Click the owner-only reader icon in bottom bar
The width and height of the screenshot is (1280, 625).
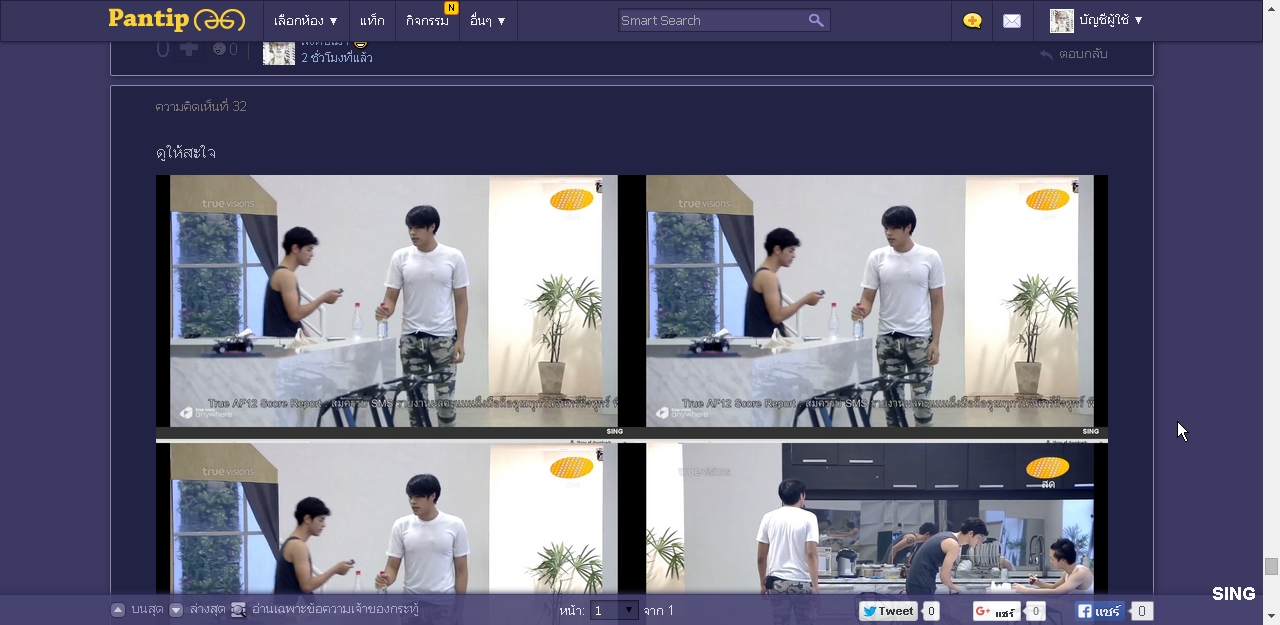pos(238,610)
